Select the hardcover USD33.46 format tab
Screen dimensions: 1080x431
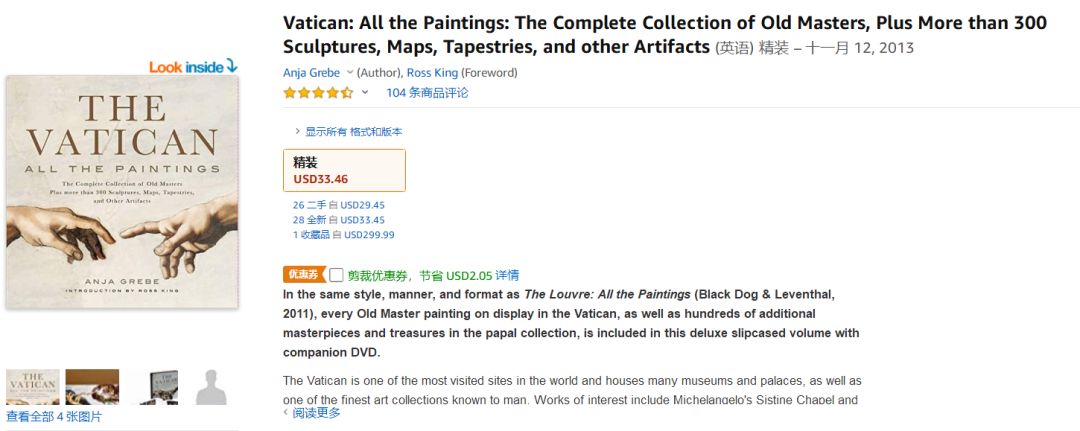[x=344, y=170]
